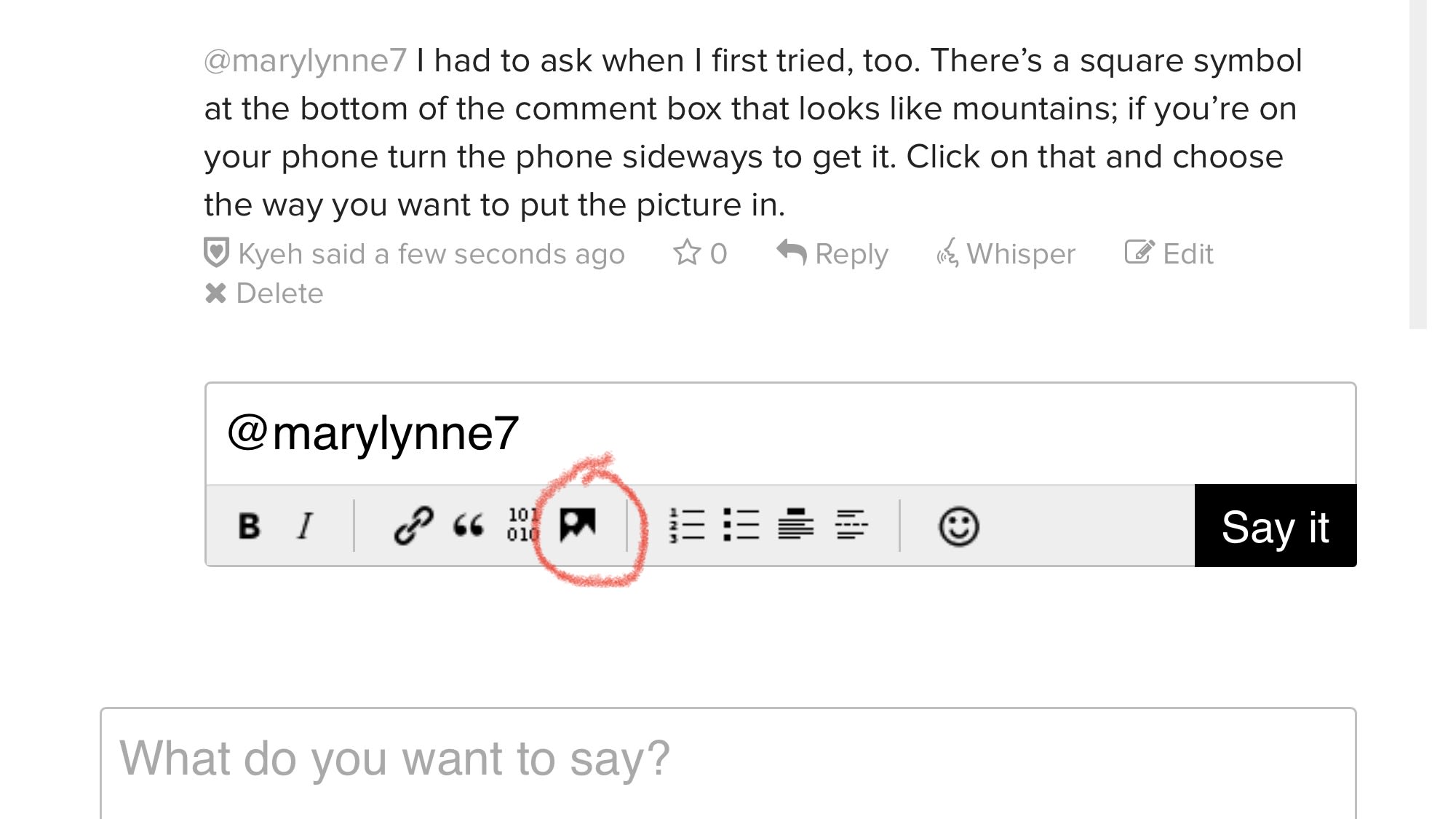
Task: Apply strikethrough text formatting
Action: pos(851,526)
